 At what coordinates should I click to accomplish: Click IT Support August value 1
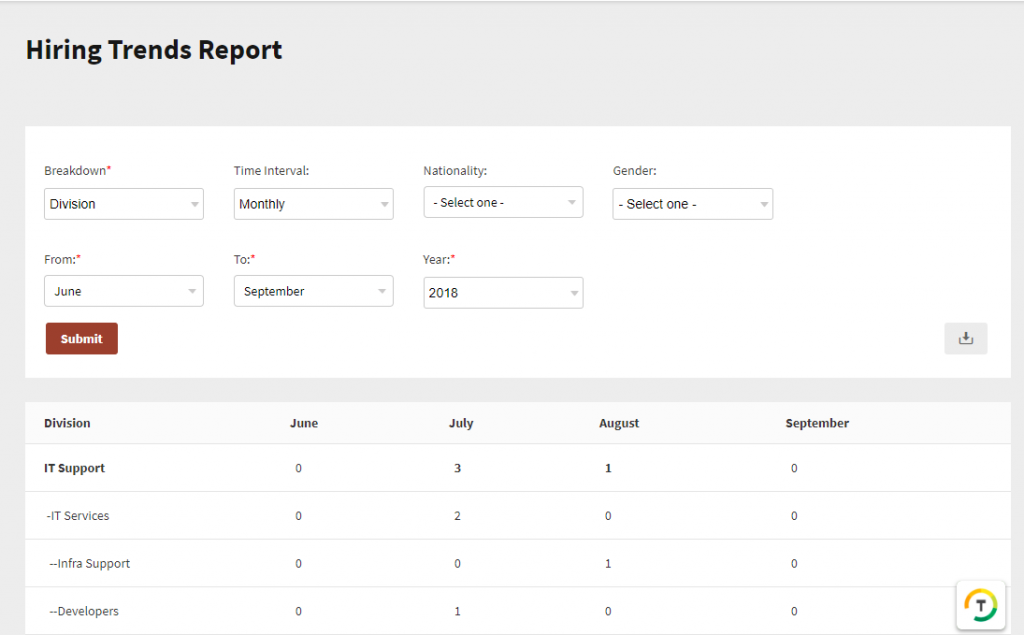coord(608,468)
